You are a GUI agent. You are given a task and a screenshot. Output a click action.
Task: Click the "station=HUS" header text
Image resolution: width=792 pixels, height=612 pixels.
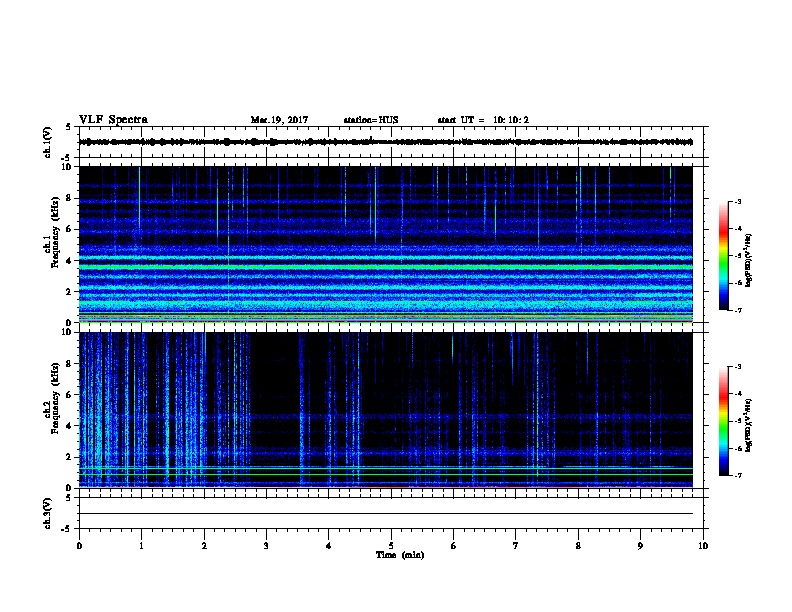[371, 120]
